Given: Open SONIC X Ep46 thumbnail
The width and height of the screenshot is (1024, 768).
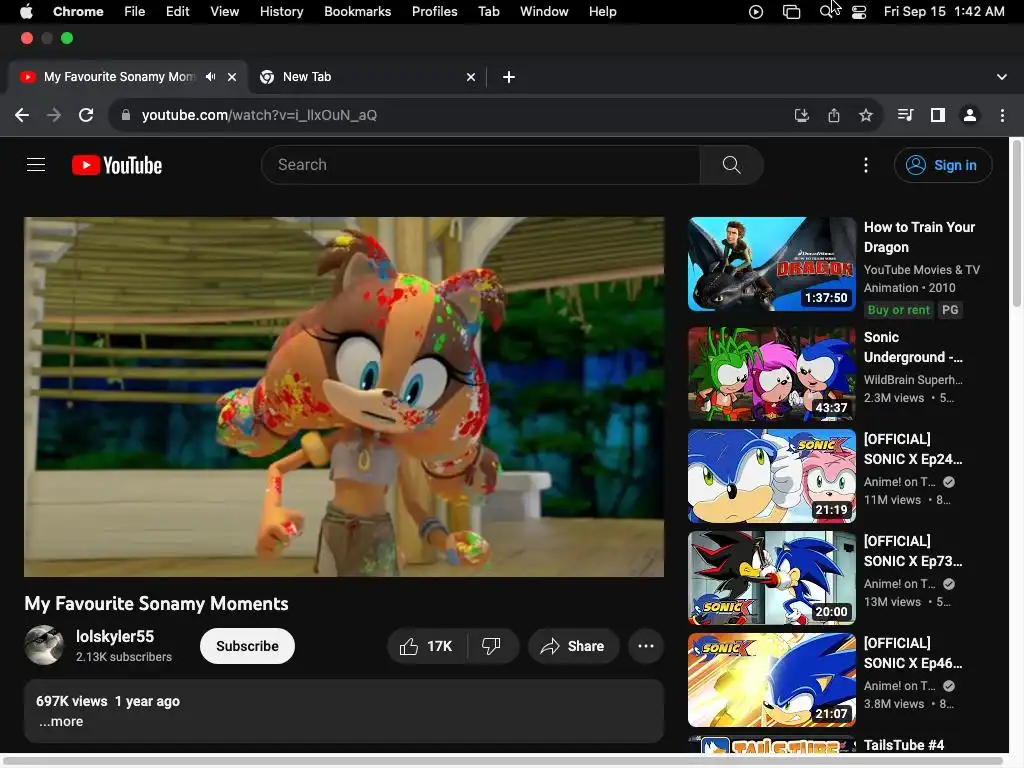Looking at the screenshot, I should tap(772, 680).
